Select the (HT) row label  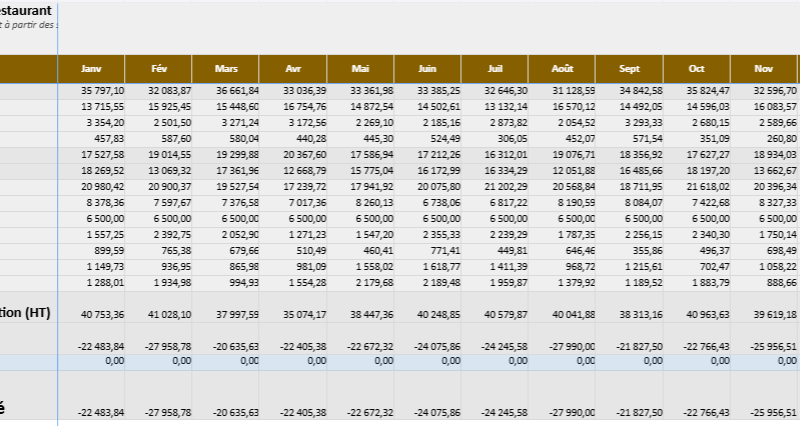pyautogui.click(x=25, y=312)
